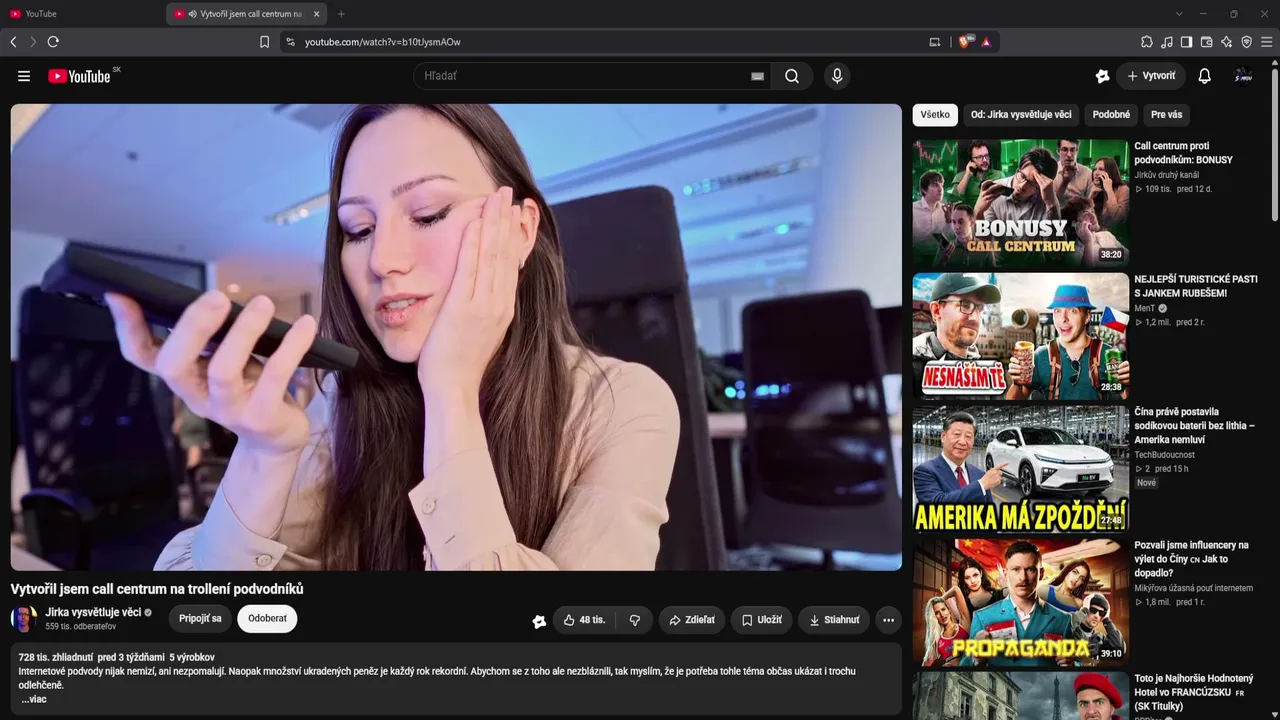Screen dimensions: 1280x720
Task: Click the sparkle icon left of like button
Action: 539,621
